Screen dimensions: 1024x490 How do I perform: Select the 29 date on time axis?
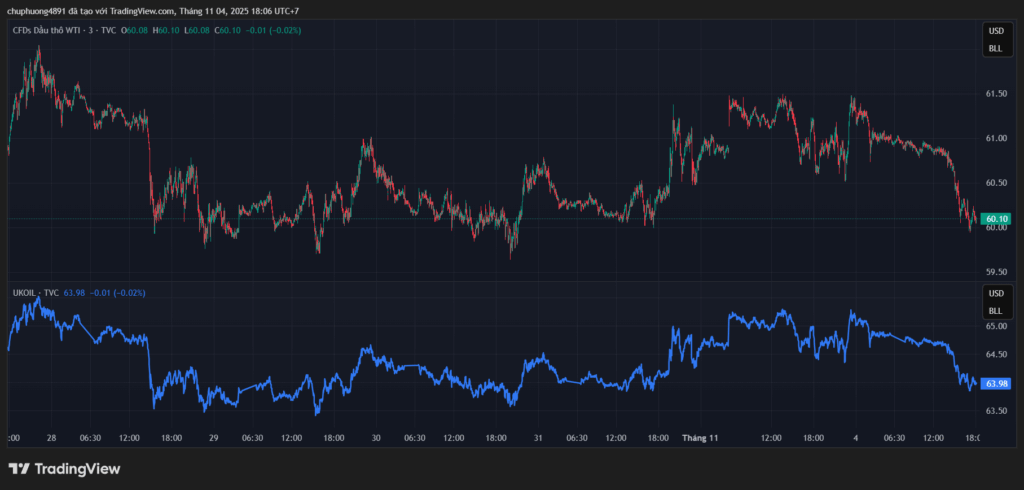(213, 438)
